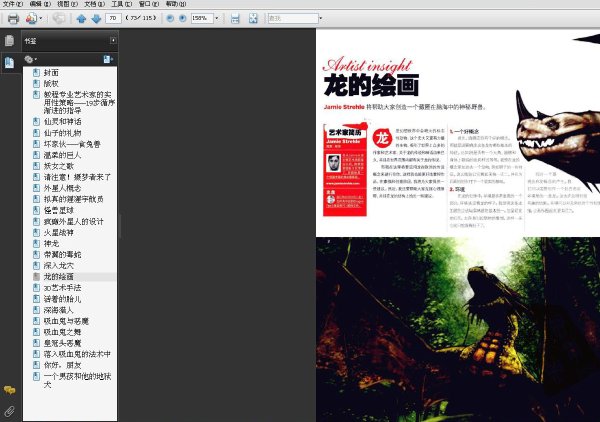This screenshot has width=600, height=422.
Task: Go to next page with down arrow
Action: [96, 18]
